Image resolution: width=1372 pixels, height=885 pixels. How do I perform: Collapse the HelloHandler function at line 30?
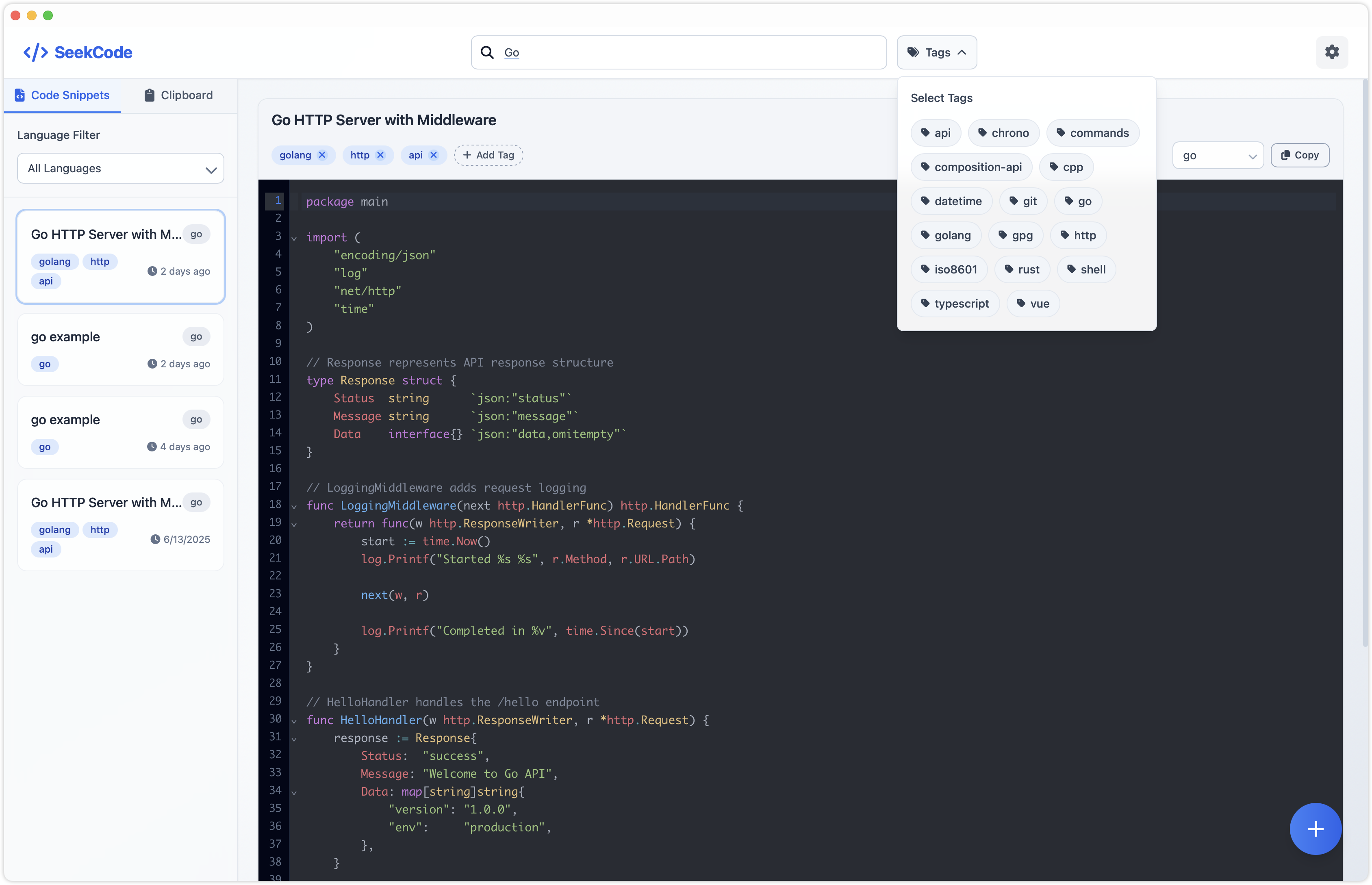[294, 721]
